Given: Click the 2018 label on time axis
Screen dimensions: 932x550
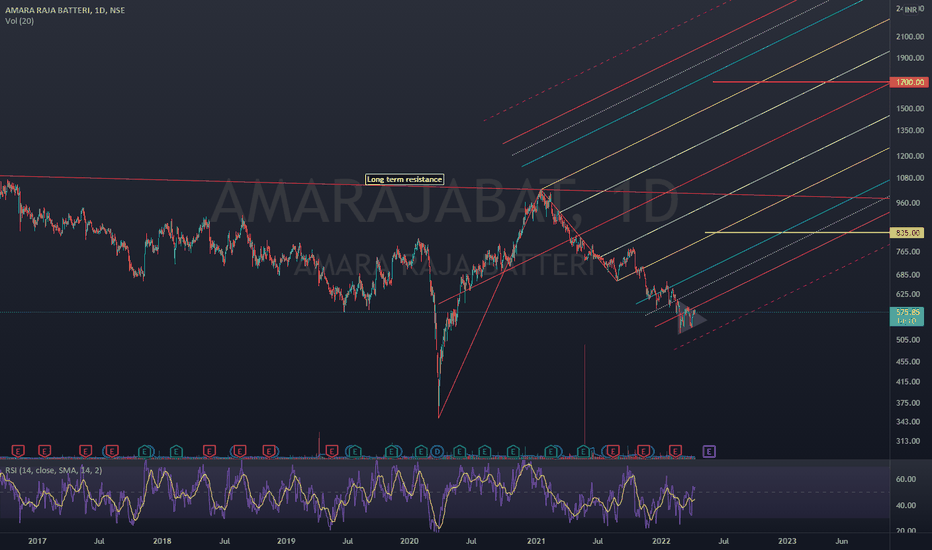Looking at the screenshot, I should pos(162,541).
